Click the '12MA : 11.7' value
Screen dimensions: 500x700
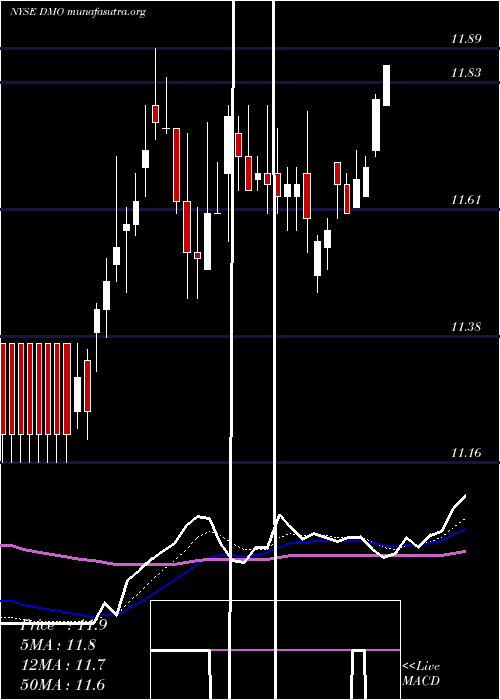(63, 665)
